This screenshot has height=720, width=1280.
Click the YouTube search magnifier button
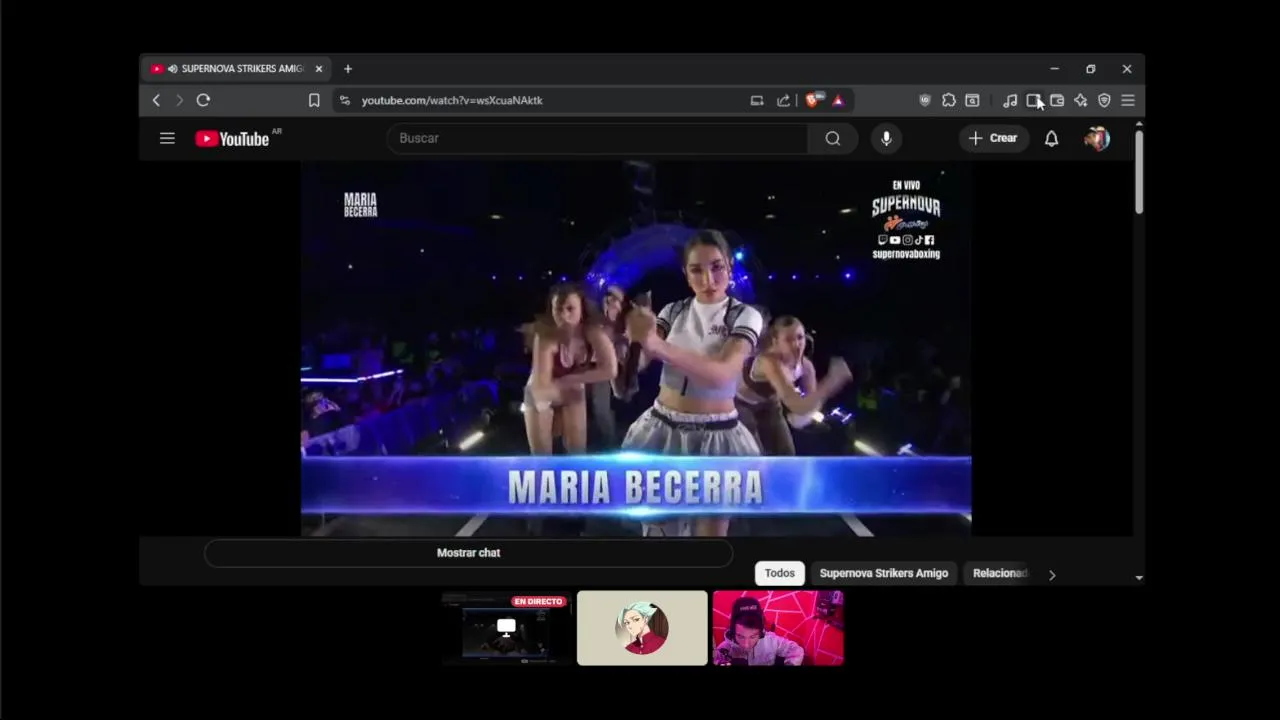coord(833,138)
